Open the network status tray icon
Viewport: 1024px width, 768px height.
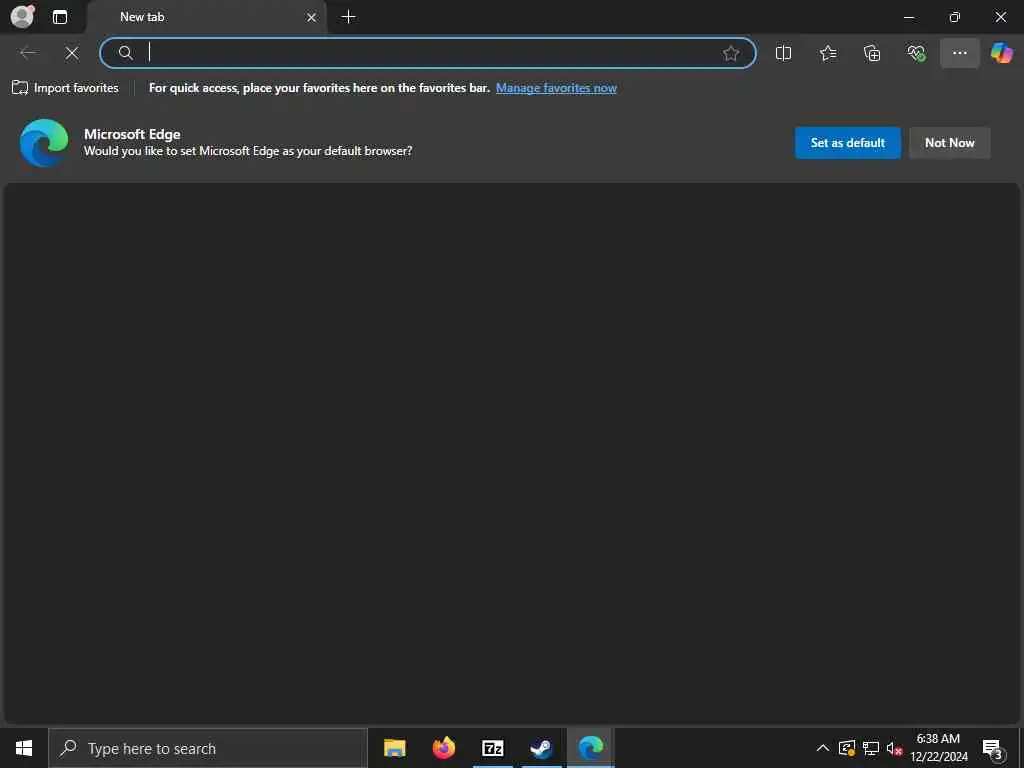tap(871, 748)
